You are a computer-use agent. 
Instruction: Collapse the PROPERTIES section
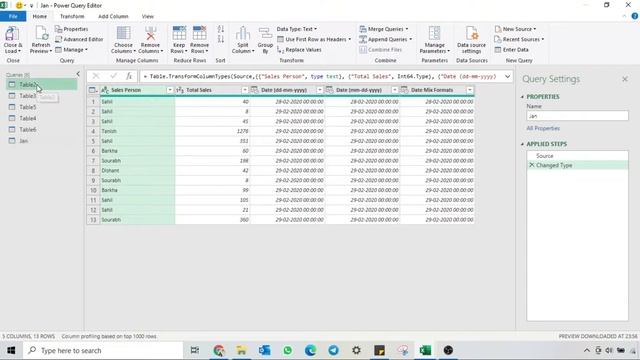pos(522,97)
